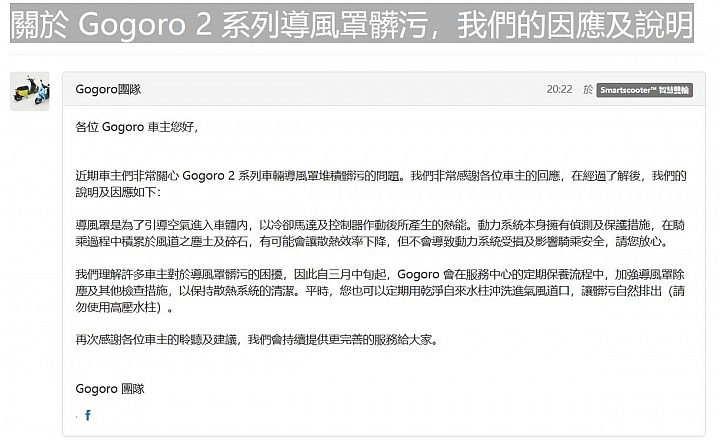
Task: Click the paragraph starting 我們理解許多車主
Action: 380,290
